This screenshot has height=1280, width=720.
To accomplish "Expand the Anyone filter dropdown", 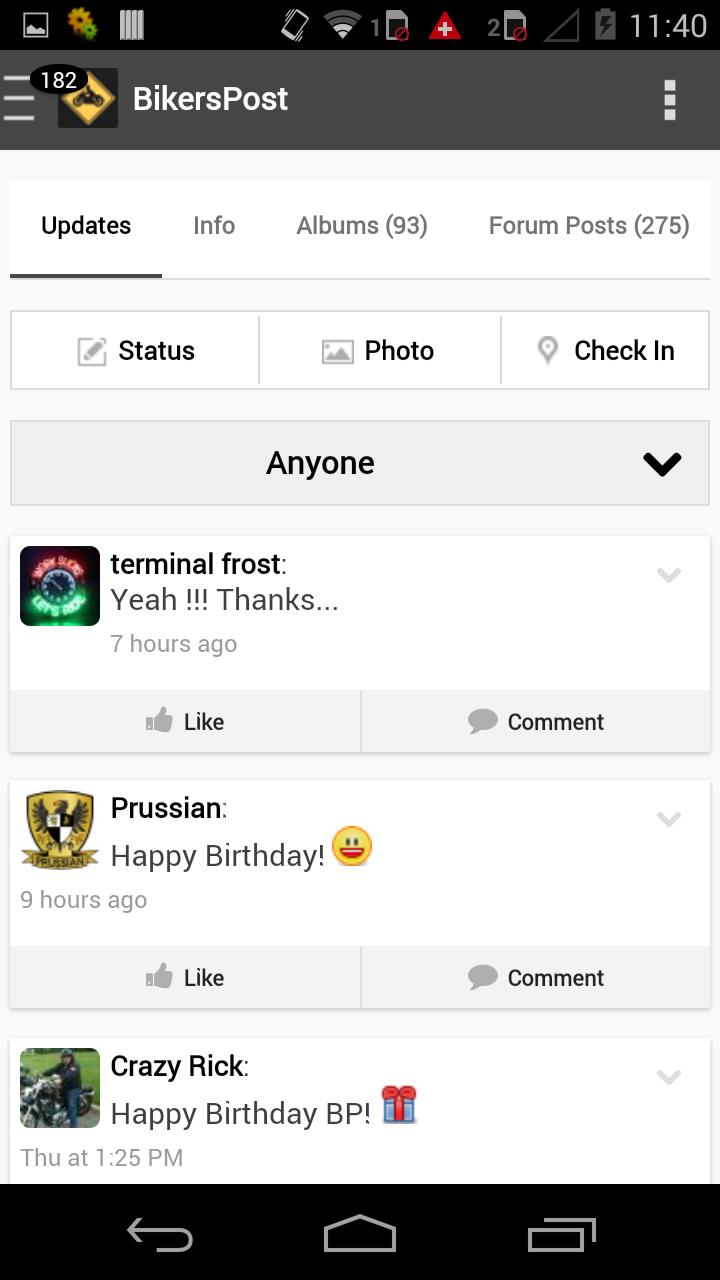I will 360,463.
